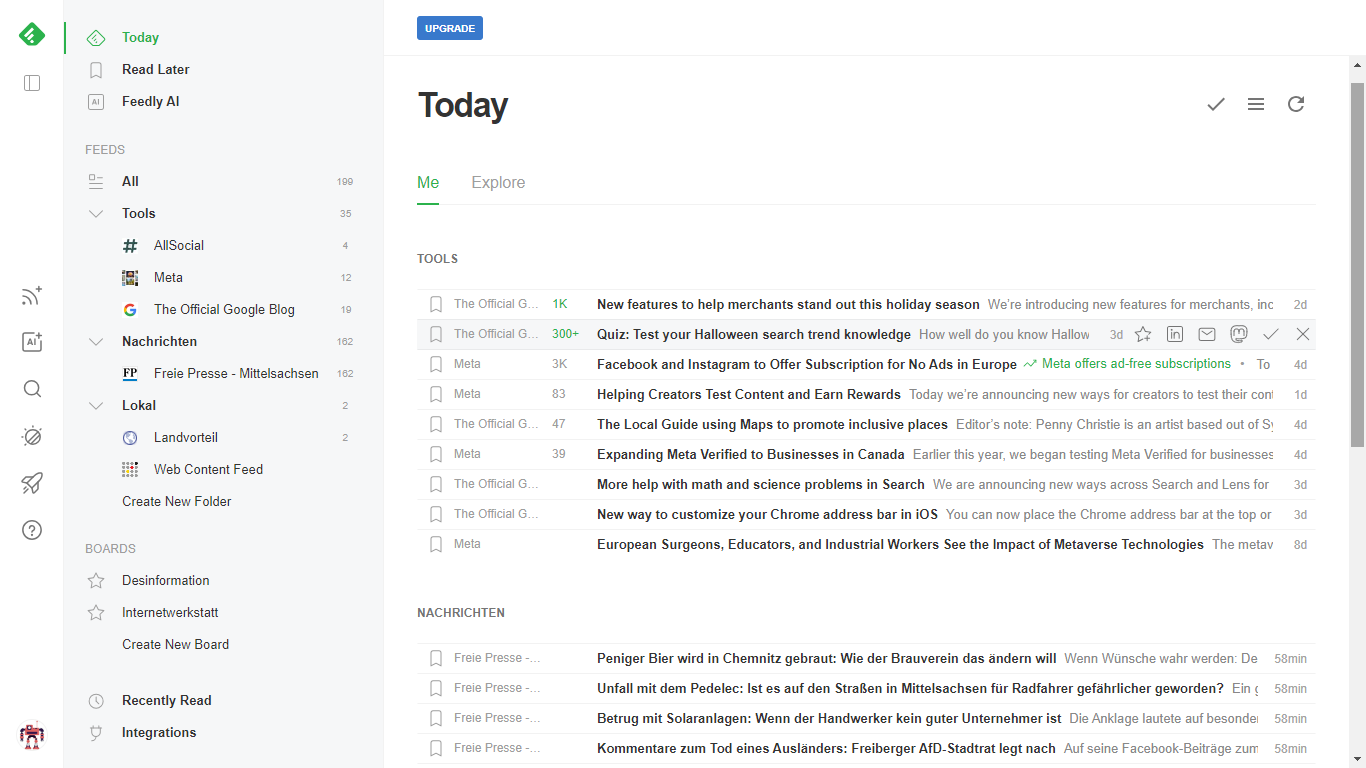Image resolution: width=1366 pixels, height=768 pixels.
Task: Save Halloween quiz to board star icon
Action: [x=1143, y=334]
